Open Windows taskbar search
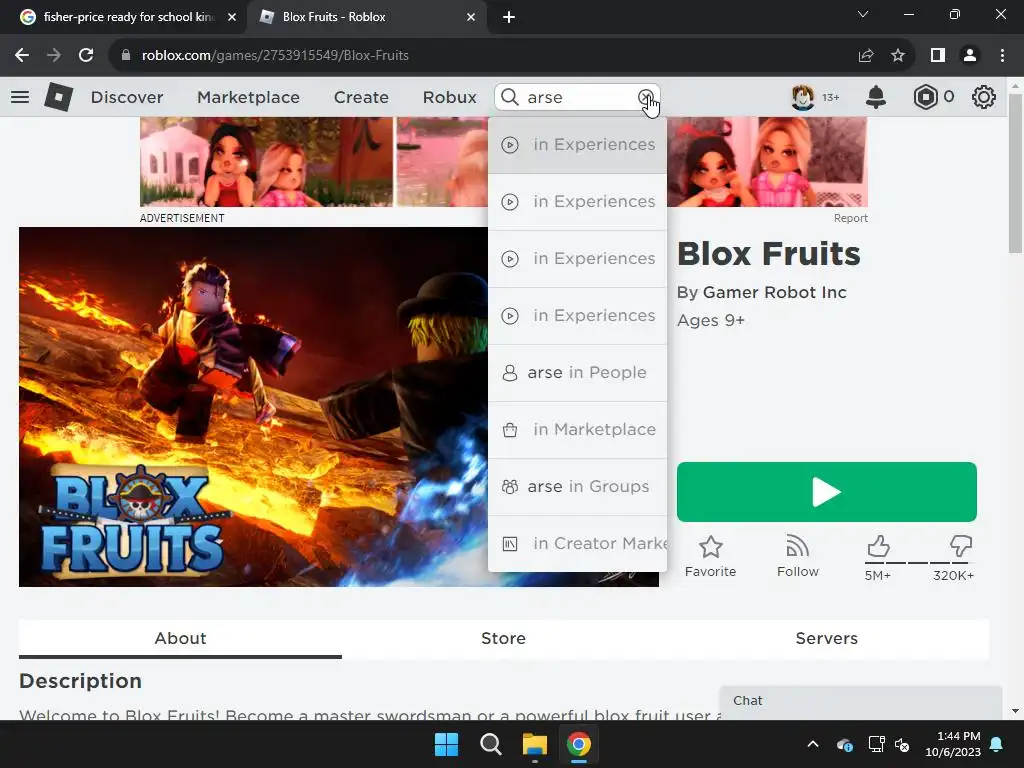1024x768 pixels. pos(490,744)
